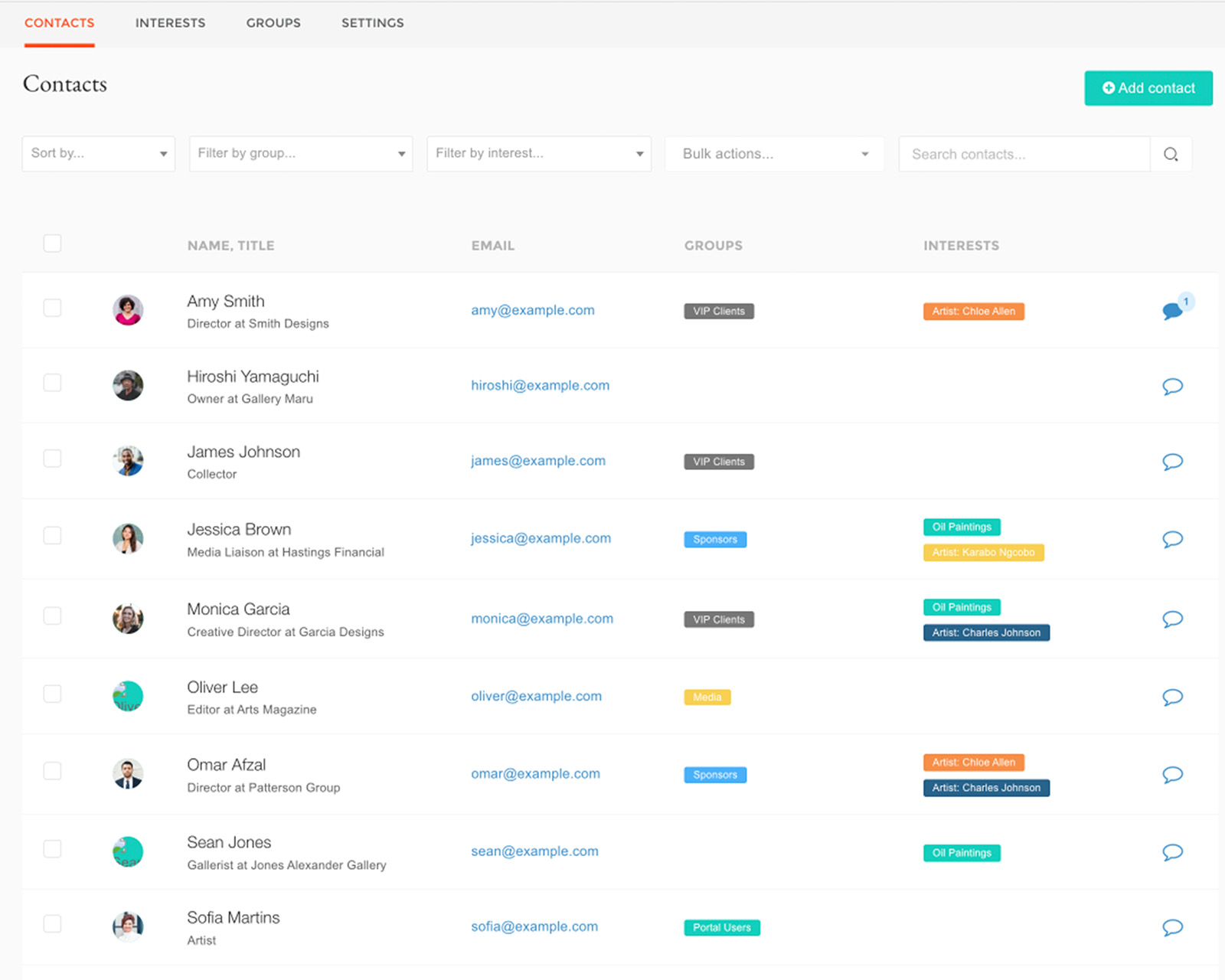
Task: Click Monica Garcia's avatar photo
Action: pos(128,618)
